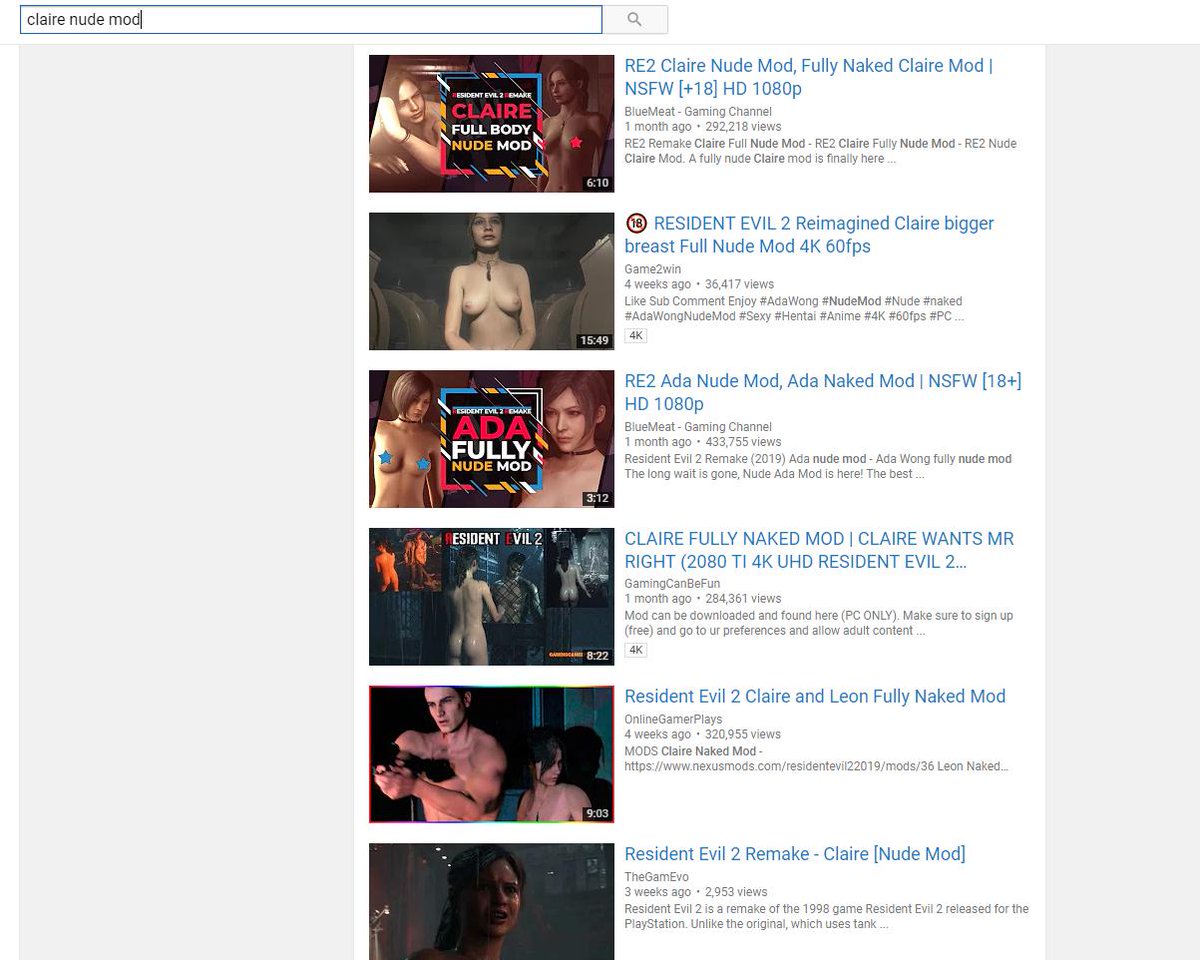This screenshot has width=1200, height=960.
Task: Focus the search input containing 'claire nude mod'
Action: 311,19
